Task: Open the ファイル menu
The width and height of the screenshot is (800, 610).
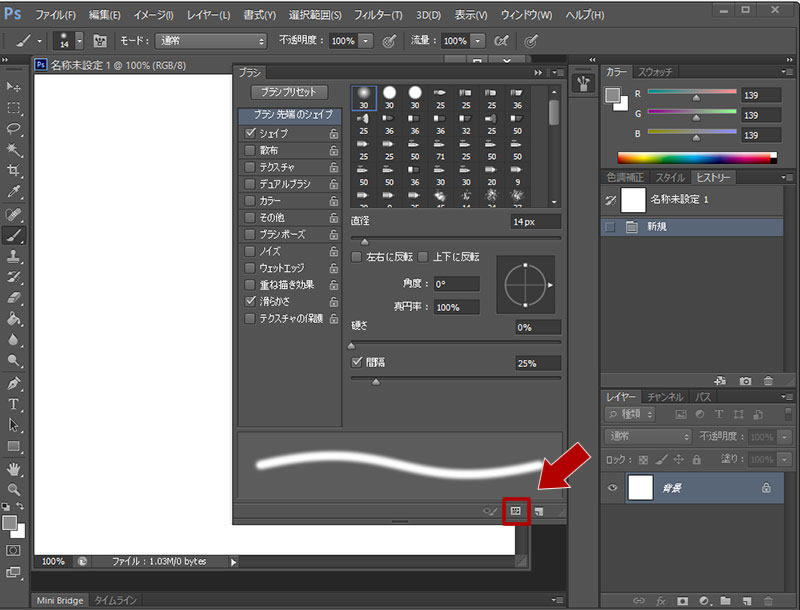Action: (x=55, y=15)
